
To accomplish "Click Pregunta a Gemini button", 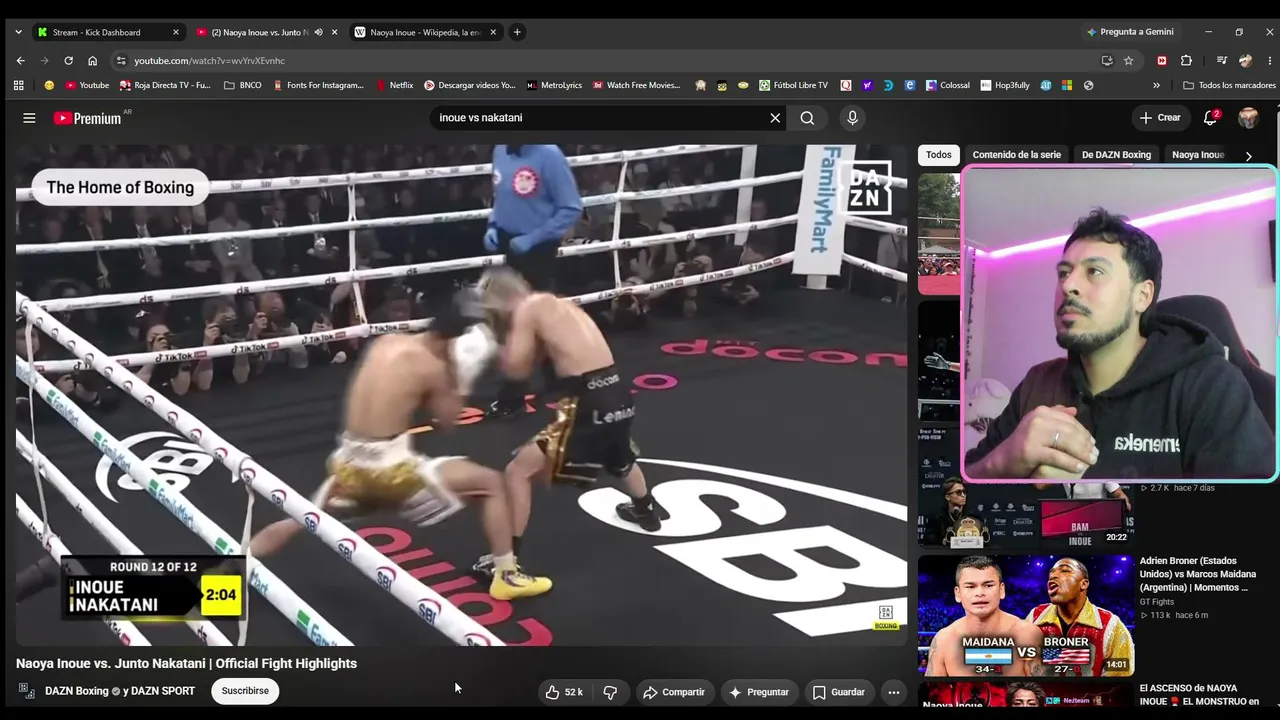I will click(1130, 32).
